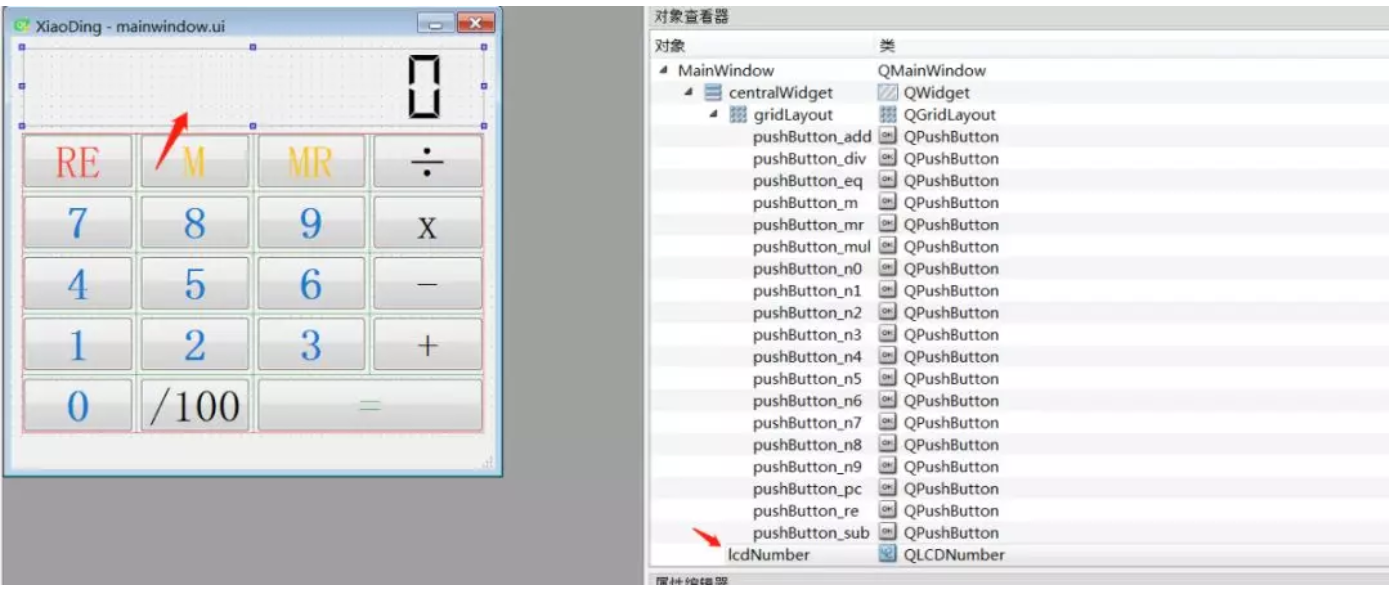Select pushButton_div in object inspector
This screenshot has width=1389, height=593.
pyautogui.click(x=810, y=158)
